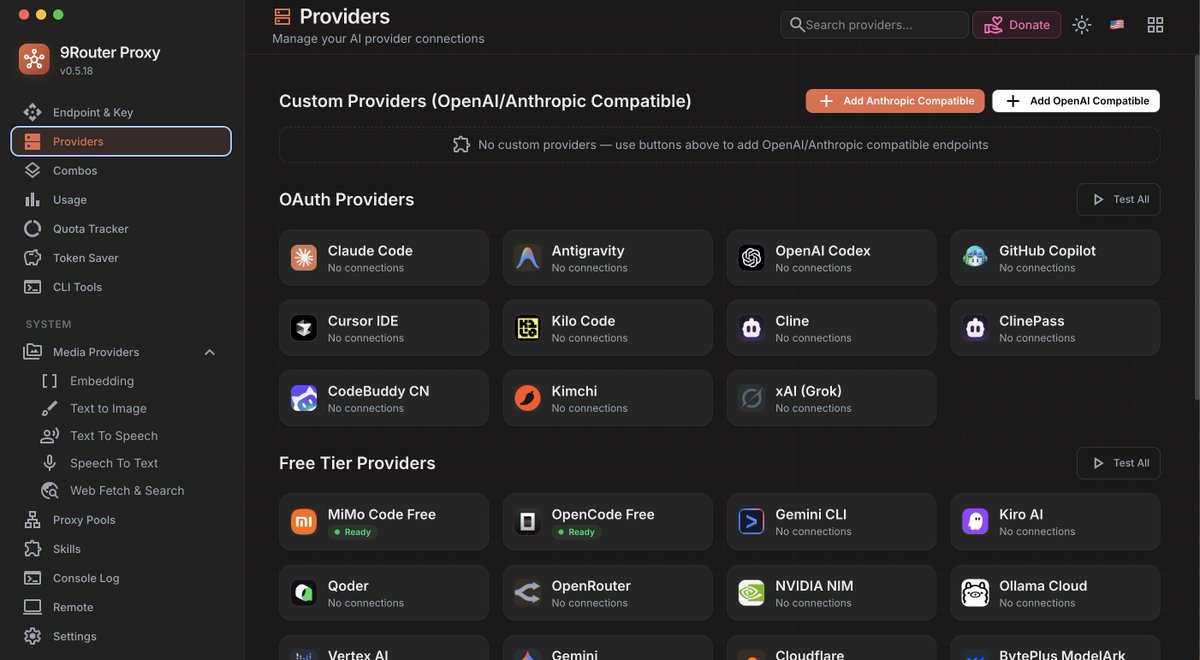
Task: Select Providers in the sidebar
Action: pos(121,141)
